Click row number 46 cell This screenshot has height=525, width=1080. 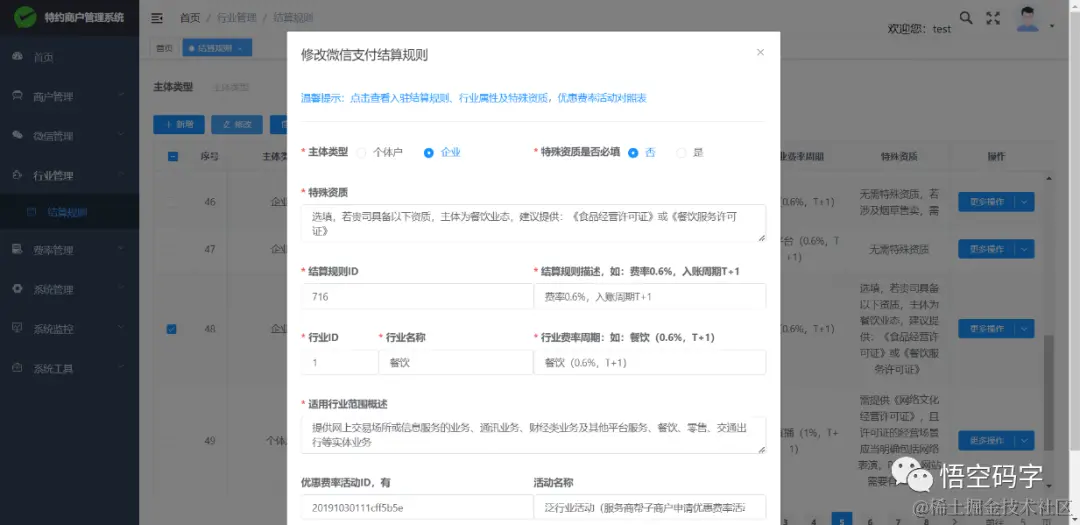point(209,202)
